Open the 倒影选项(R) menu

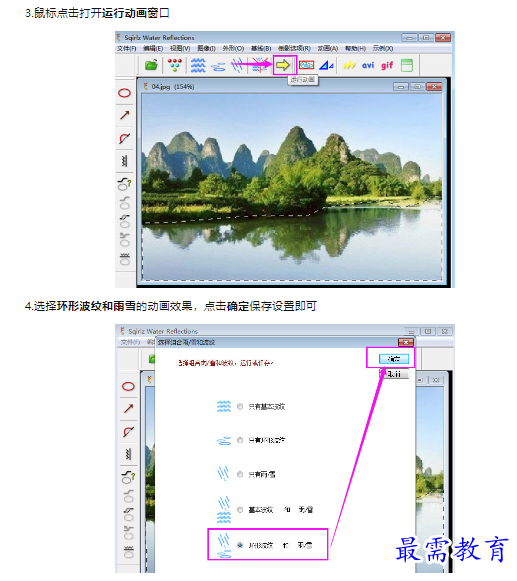coord(294,49)
